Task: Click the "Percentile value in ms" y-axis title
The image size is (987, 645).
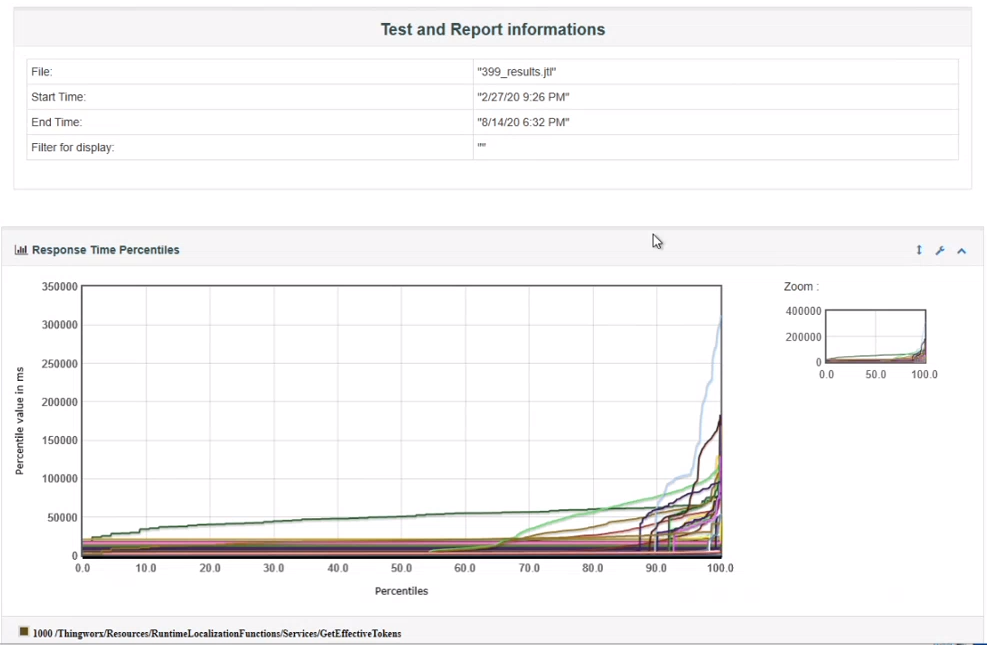Action: pyautogui.click(x=20, y=421)
